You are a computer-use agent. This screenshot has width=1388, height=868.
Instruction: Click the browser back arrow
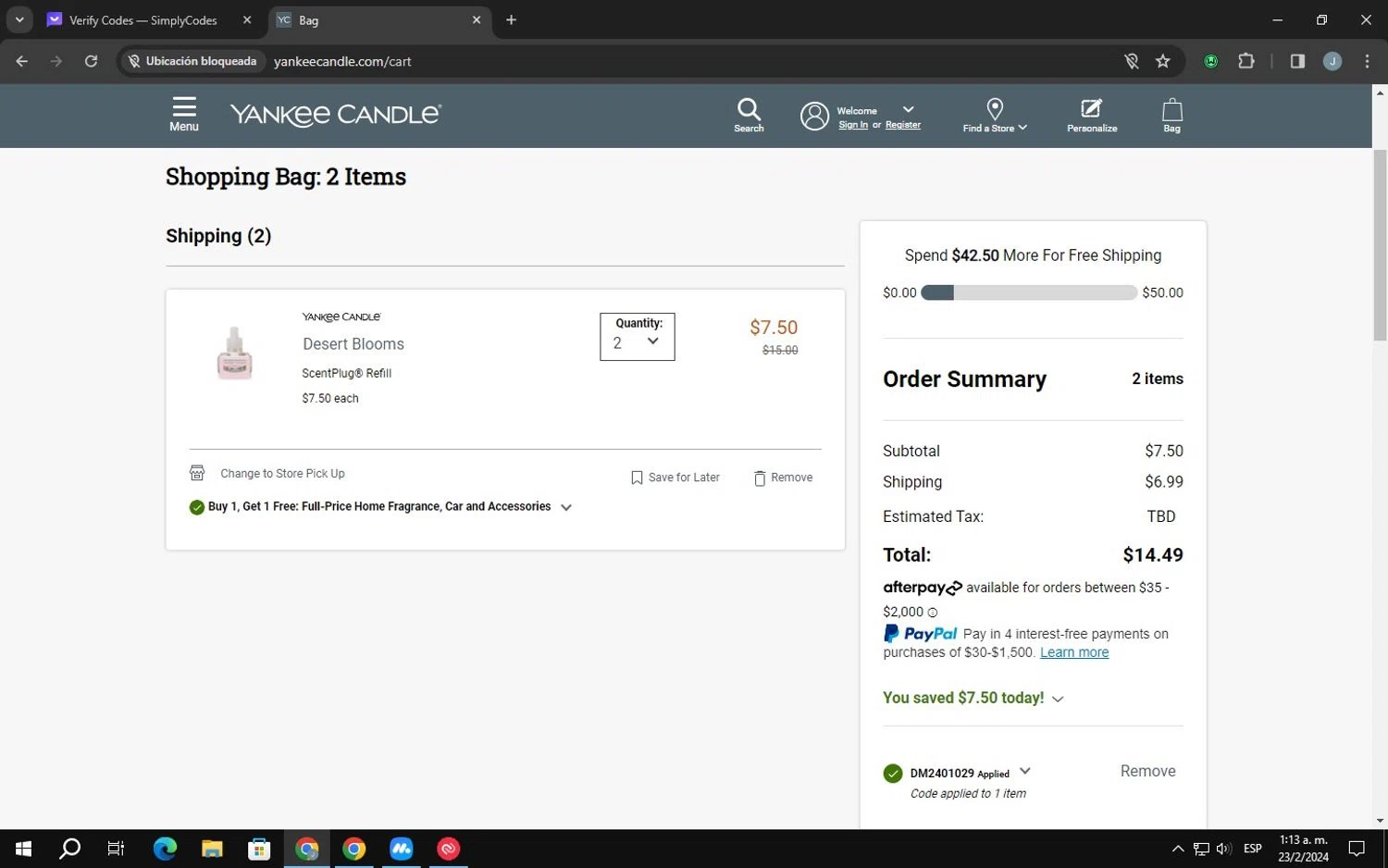click(22, 61)
